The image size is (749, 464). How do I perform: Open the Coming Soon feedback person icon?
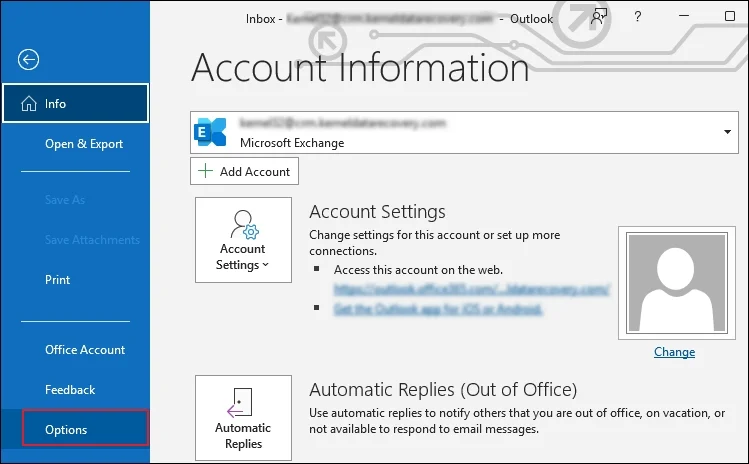599,17
